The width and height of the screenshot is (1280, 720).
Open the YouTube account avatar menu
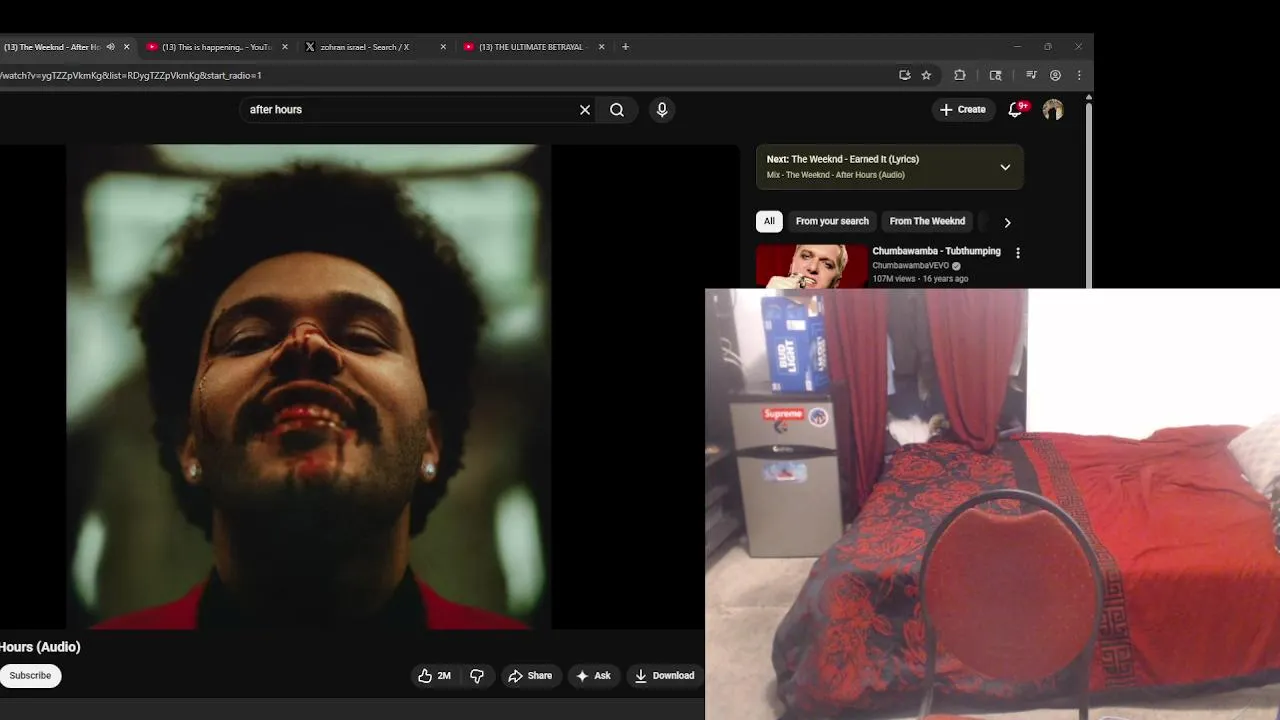pos(1053,110)
